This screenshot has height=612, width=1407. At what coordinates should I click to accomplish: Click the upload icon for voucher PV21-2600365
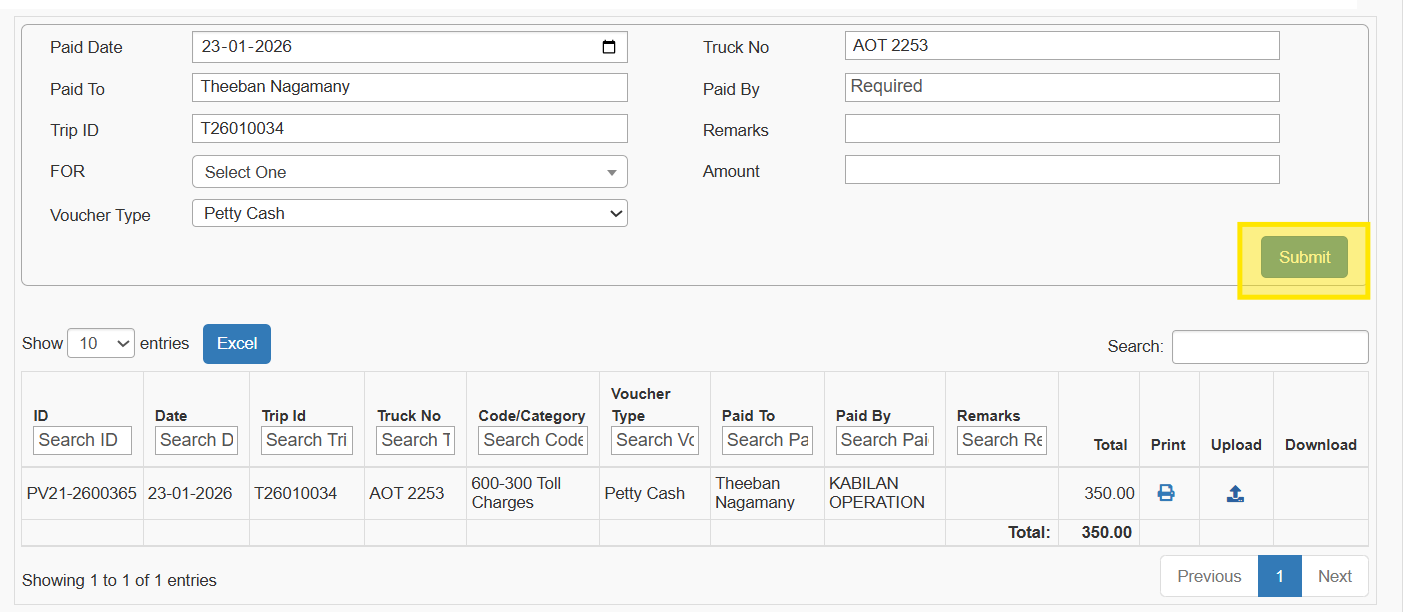point(1235,493)
